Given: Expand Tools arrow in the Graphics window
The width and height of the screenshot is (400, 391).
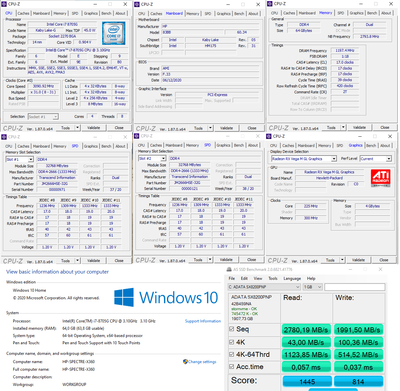Looking at the screenshot, I should coord(342,260).
